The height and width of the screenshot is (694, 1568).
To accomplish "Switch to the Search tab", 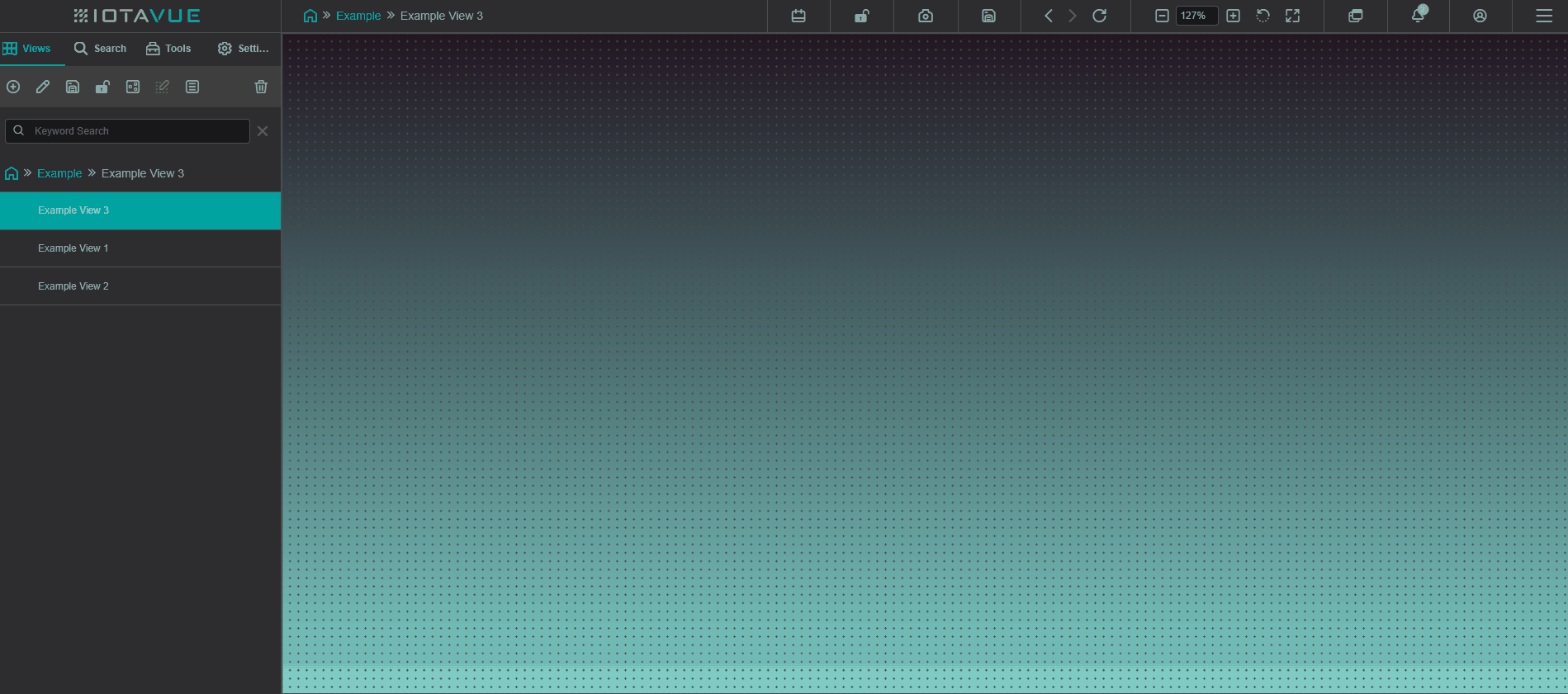I will [100, 49].
